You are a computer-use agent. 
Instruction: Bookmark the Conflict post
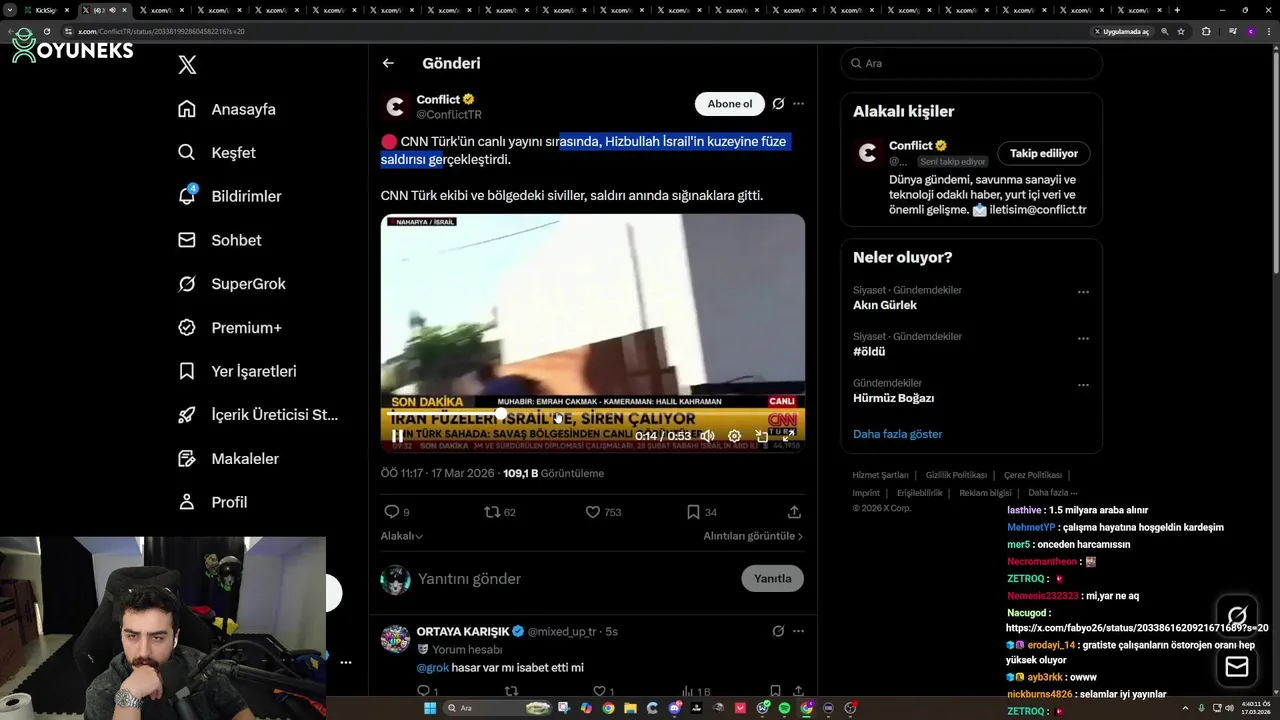click(693, 512)
